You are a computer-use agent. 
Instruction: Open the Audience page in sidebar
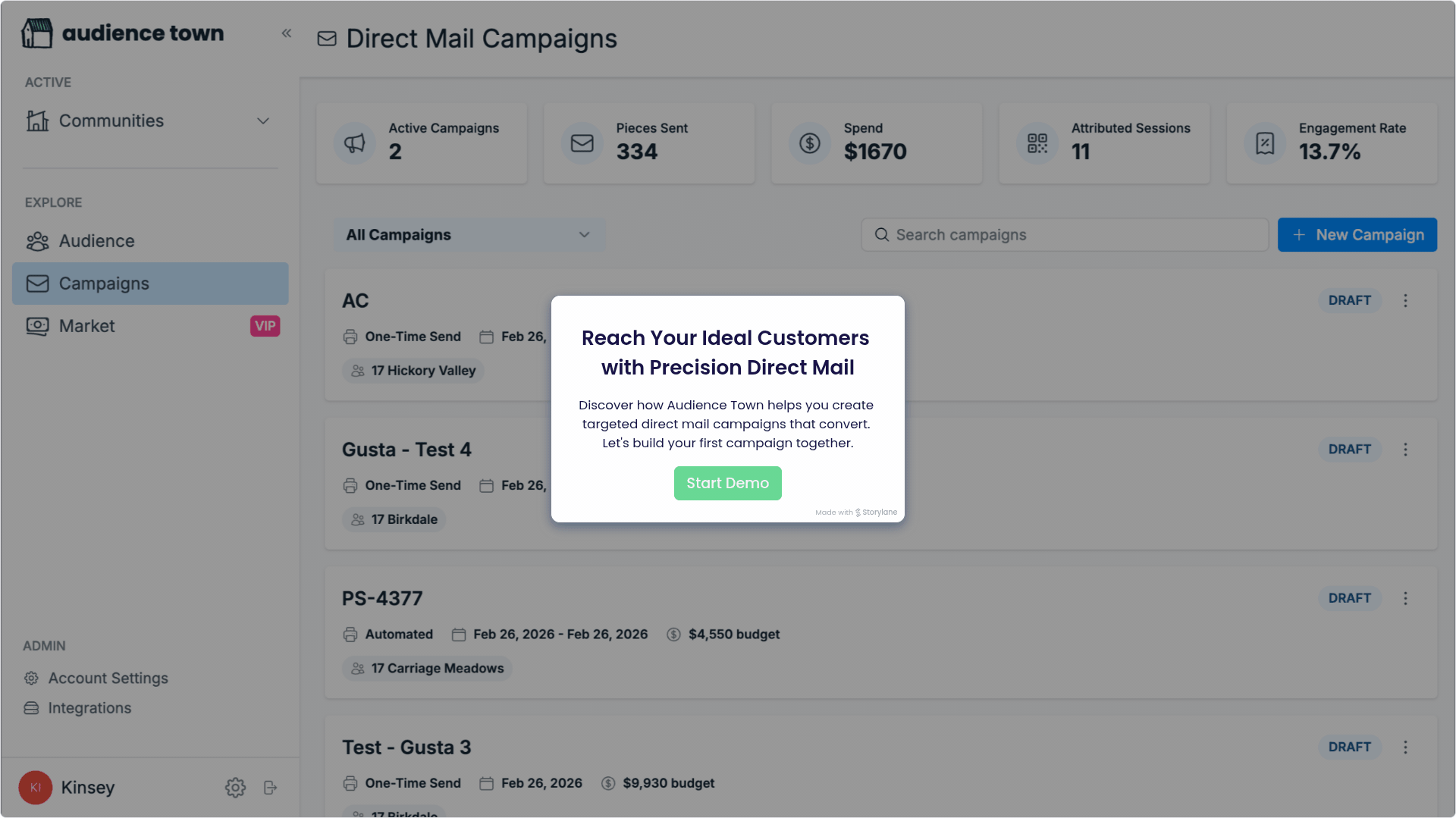(x=96, y=241)
